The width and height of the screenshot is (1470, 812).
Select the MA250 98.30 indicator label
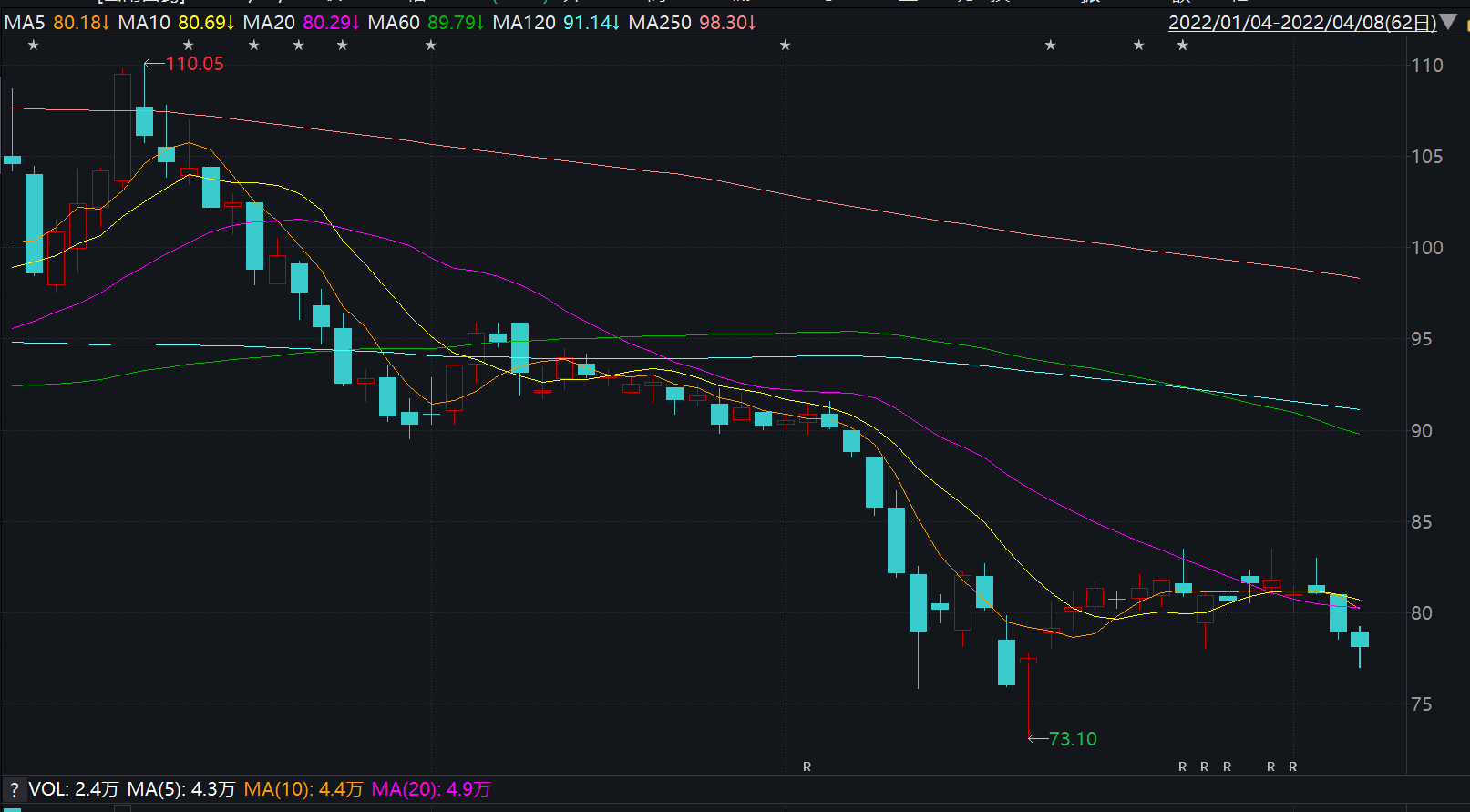(692, 22)
